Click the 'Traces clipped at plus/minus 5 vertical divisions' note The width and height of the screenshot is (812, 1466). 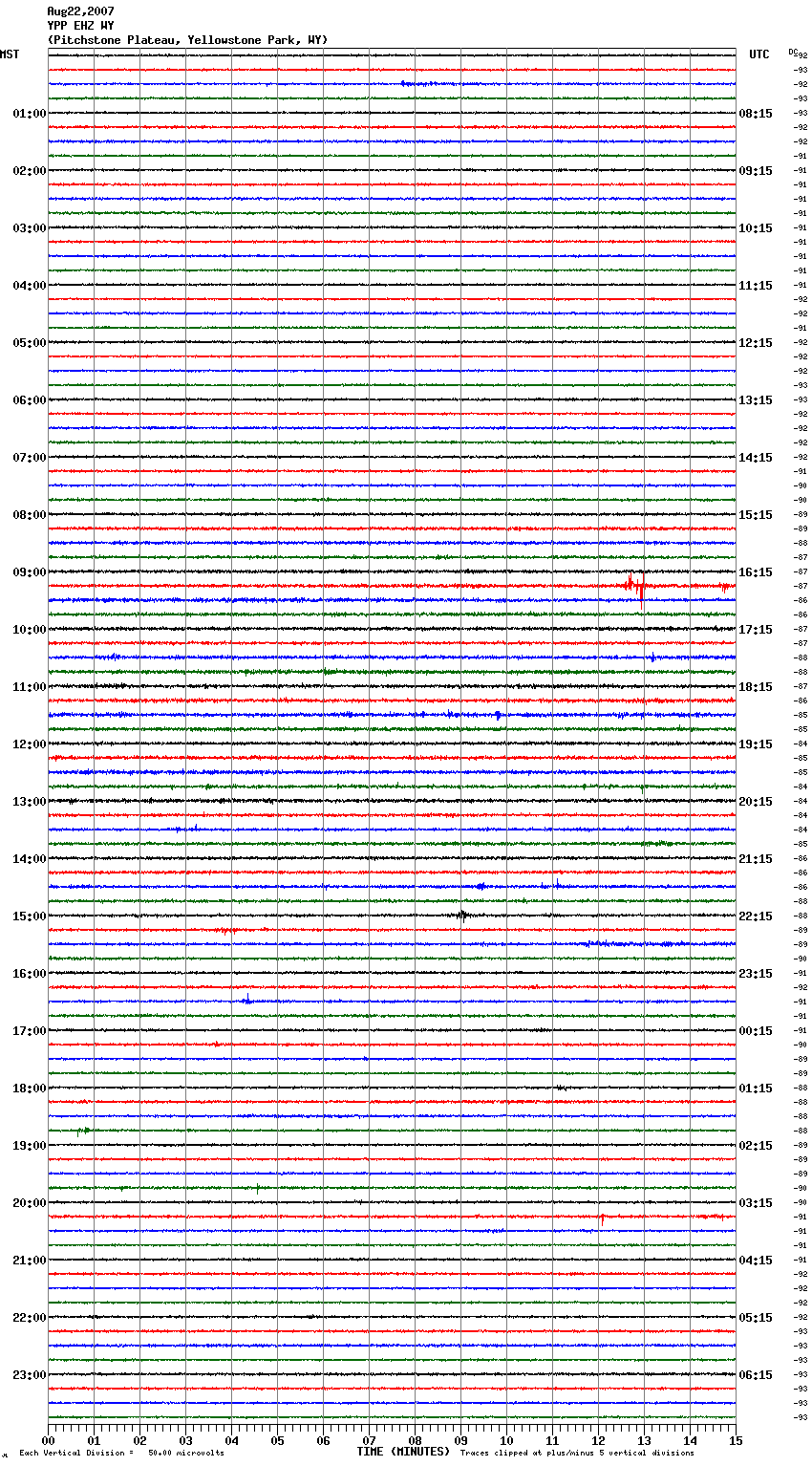[577, 1453]
